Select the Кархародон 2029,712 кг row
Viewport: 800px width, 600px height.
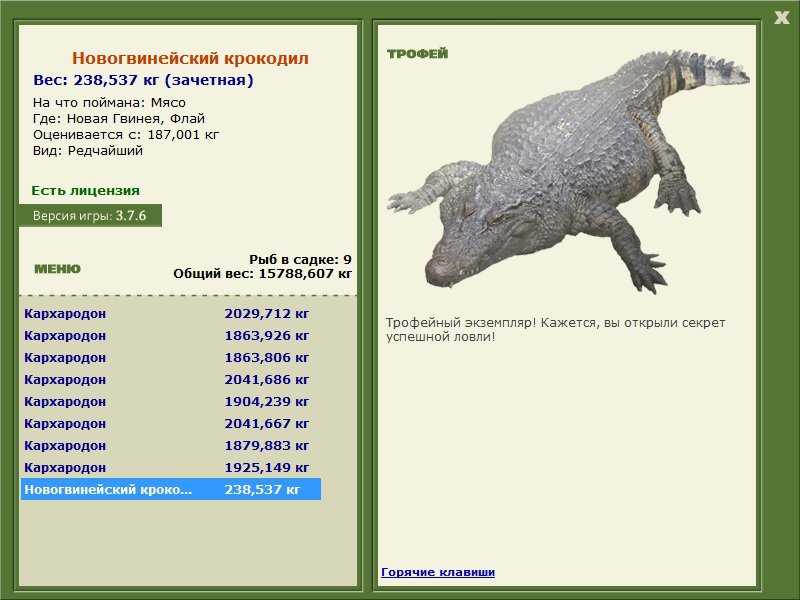pyautogui.click(x=171, y=313)
